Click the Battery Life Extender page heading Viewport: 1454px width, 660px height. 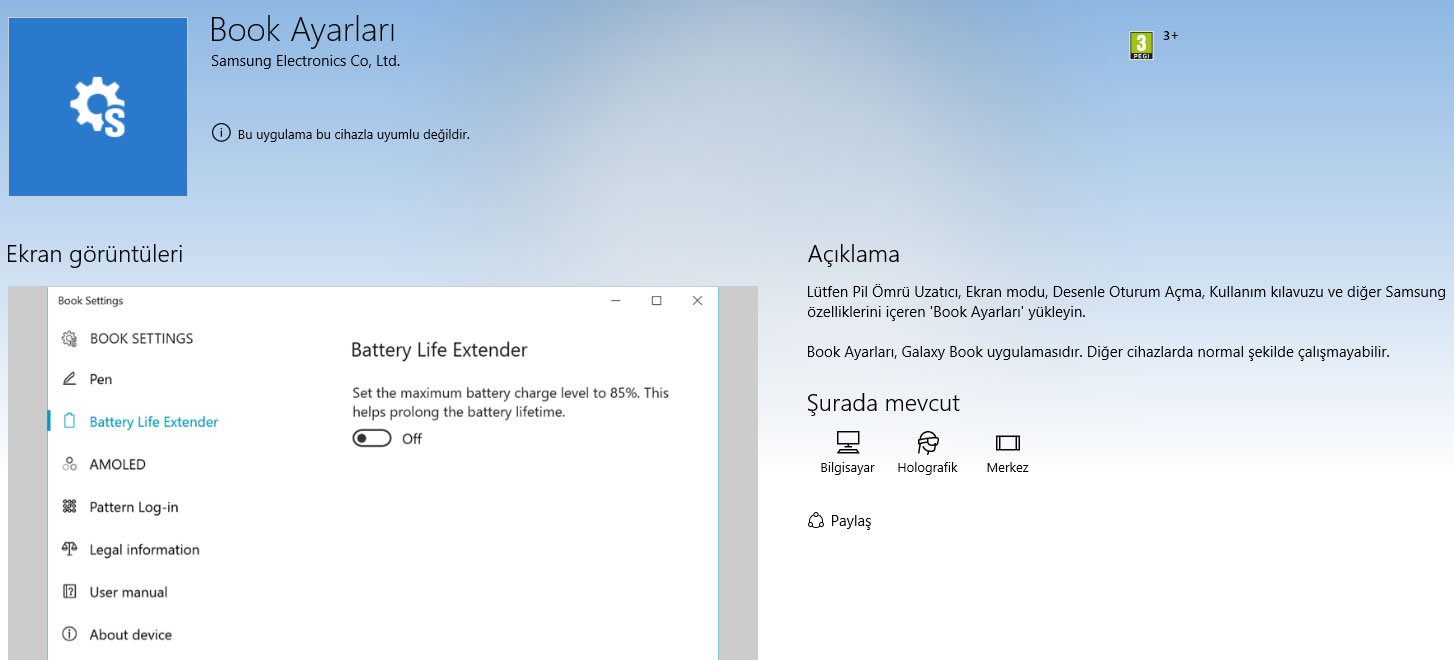point(439,350)
